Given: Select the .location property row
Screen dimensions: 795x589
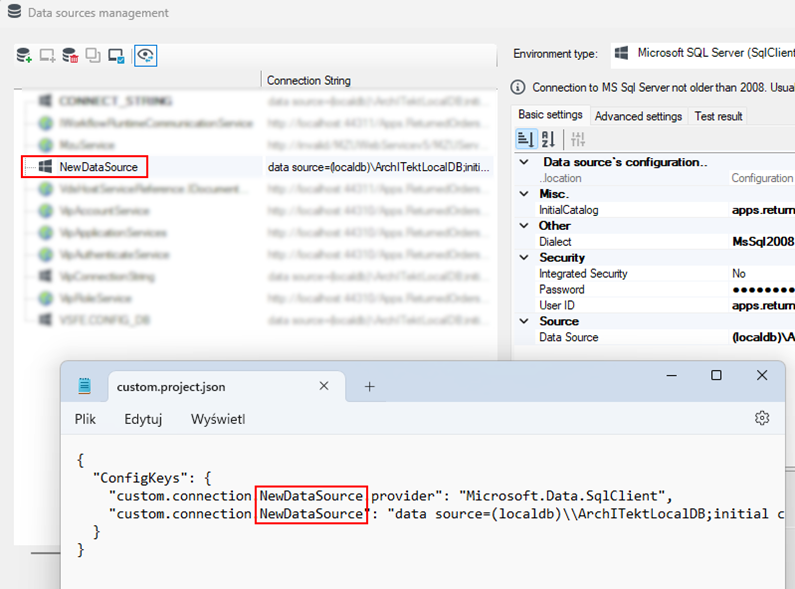Looking at the screenshot, I should [x=665, y=178].
